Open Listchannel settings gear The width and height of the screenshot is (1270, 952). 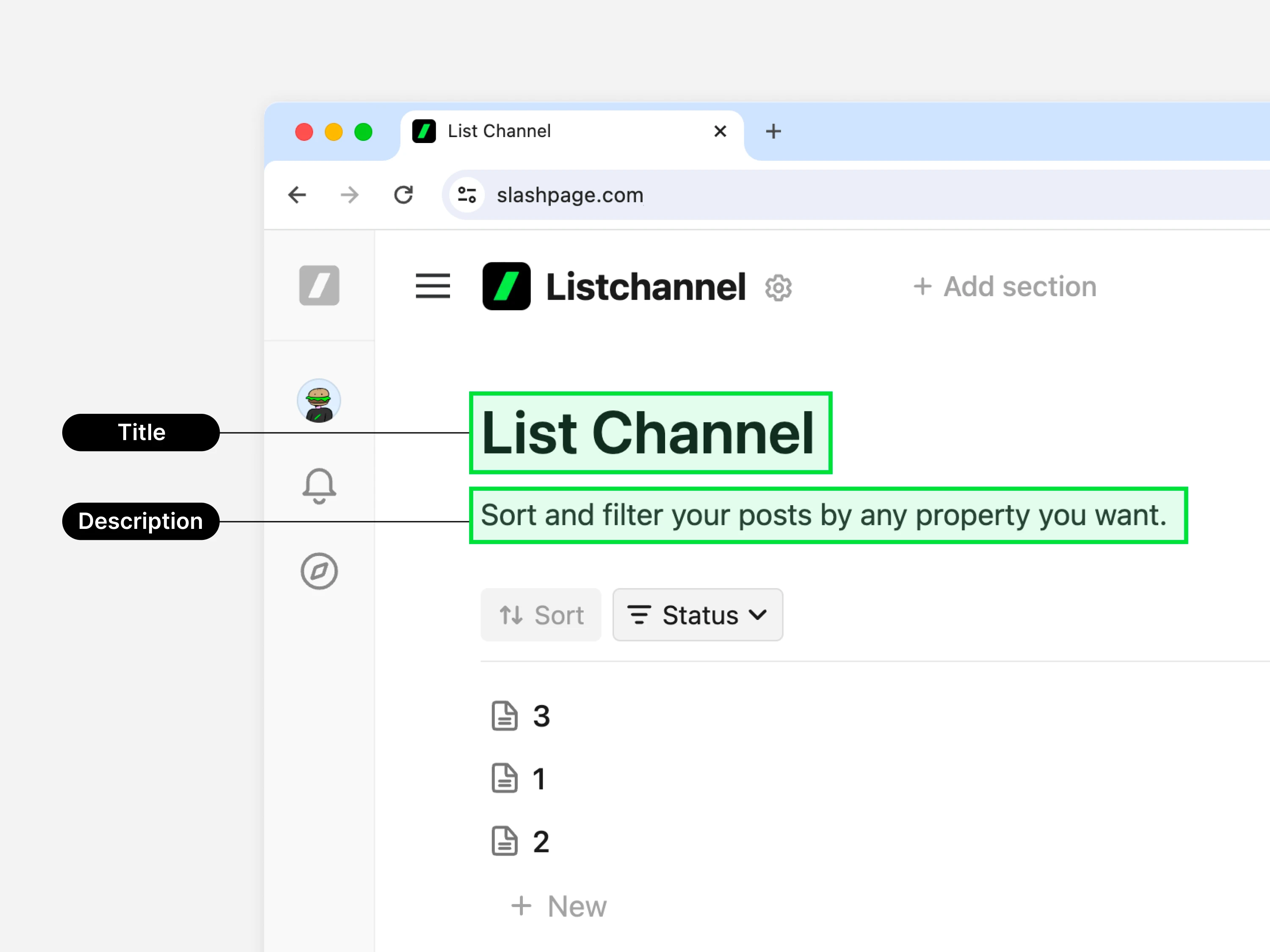coord(778,287)
